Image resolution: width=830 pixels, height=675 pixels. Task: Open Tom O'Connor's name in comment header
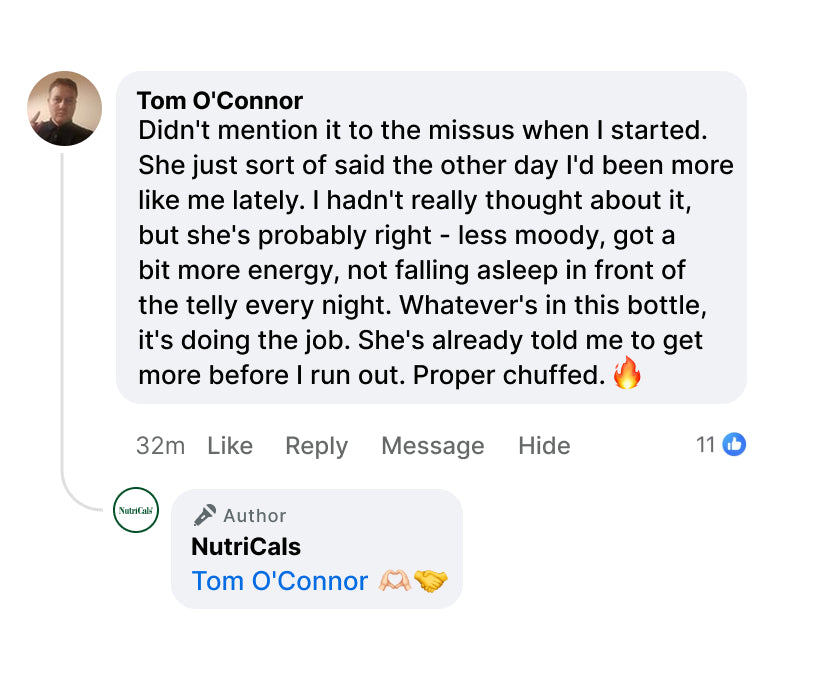pos(220,101)
